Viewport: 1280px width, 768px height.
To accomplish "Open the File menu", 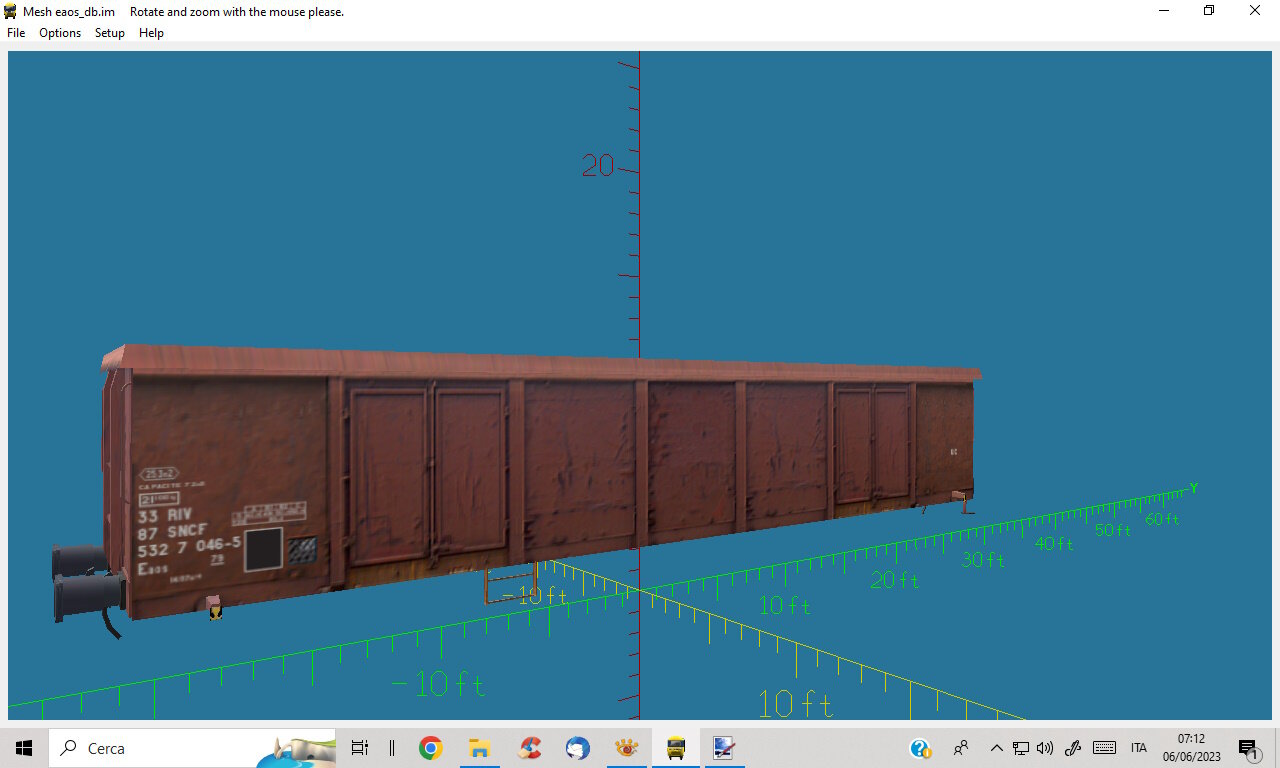I will point(16,33).
